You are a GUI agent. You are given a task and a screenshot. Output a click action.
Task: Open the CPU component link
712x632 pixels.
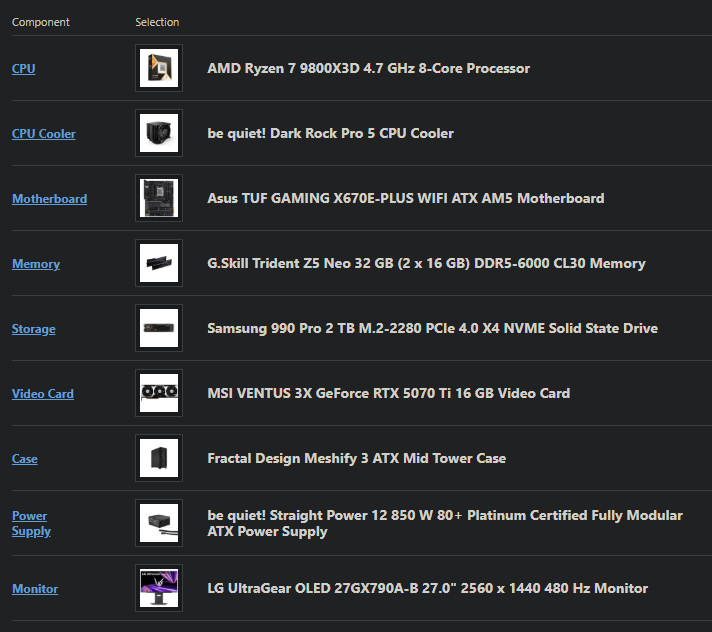click(24, 69)
